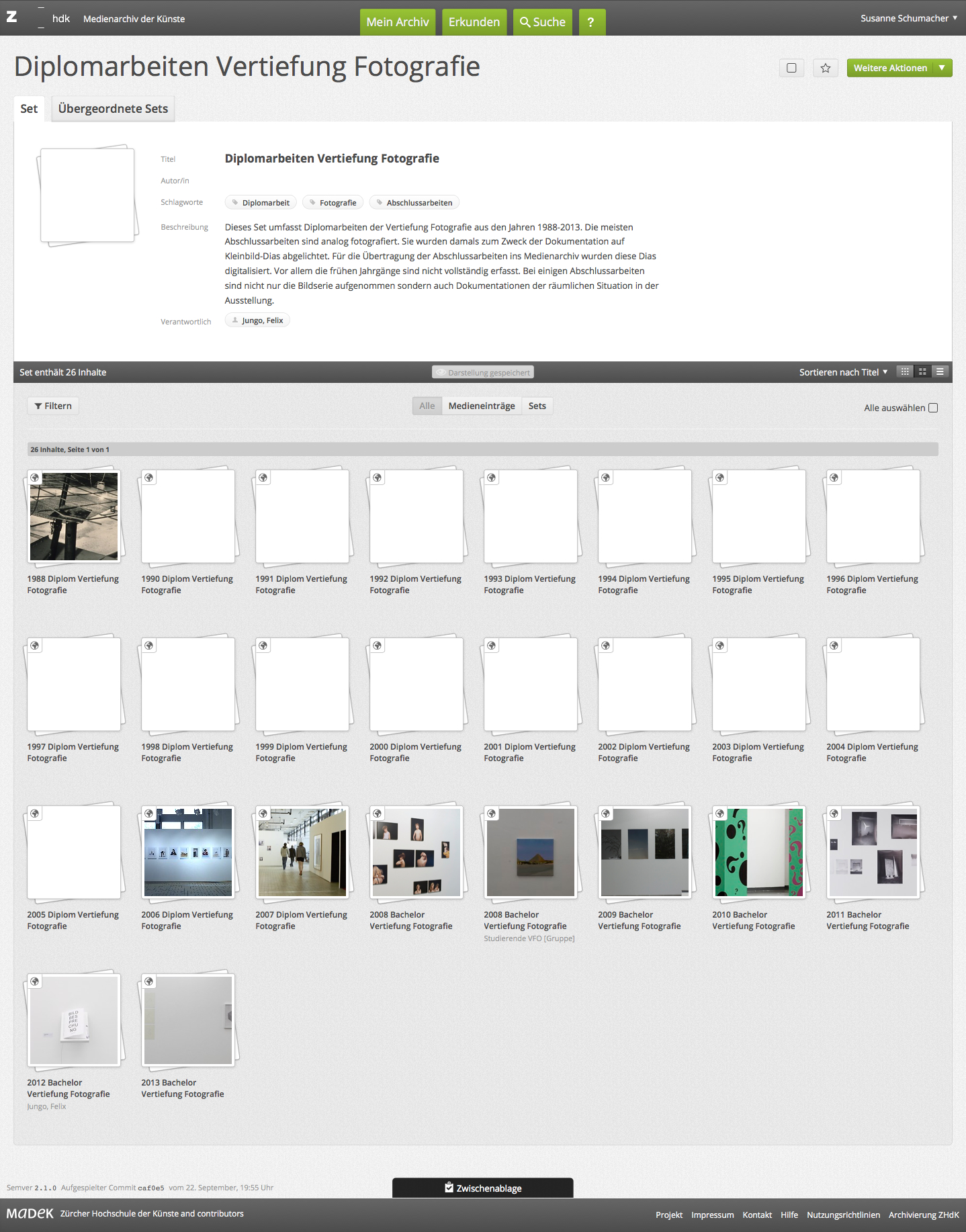The width and height of the screenshot is (966, 1232).
Task: Switch to the Übergeordnete Sets tab
Action: (x=113, y=109)
